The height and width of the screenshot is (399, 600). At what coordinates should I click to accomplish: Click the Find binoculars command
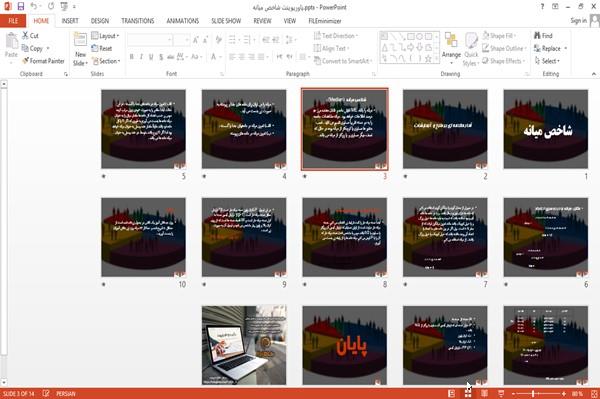point(543,36)
